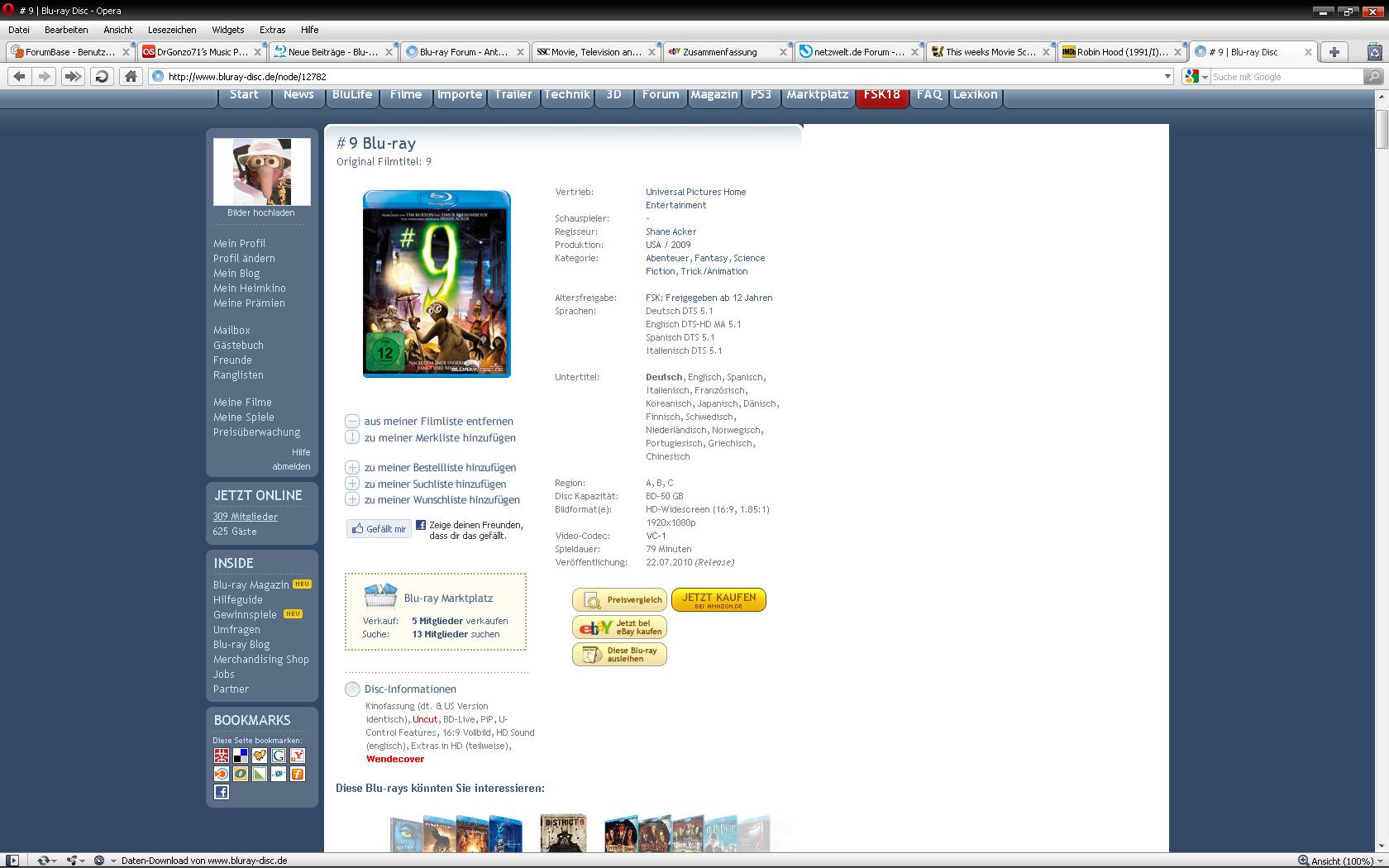Open the Opera Turbo dropdown arrow

[x=113, y=861]
